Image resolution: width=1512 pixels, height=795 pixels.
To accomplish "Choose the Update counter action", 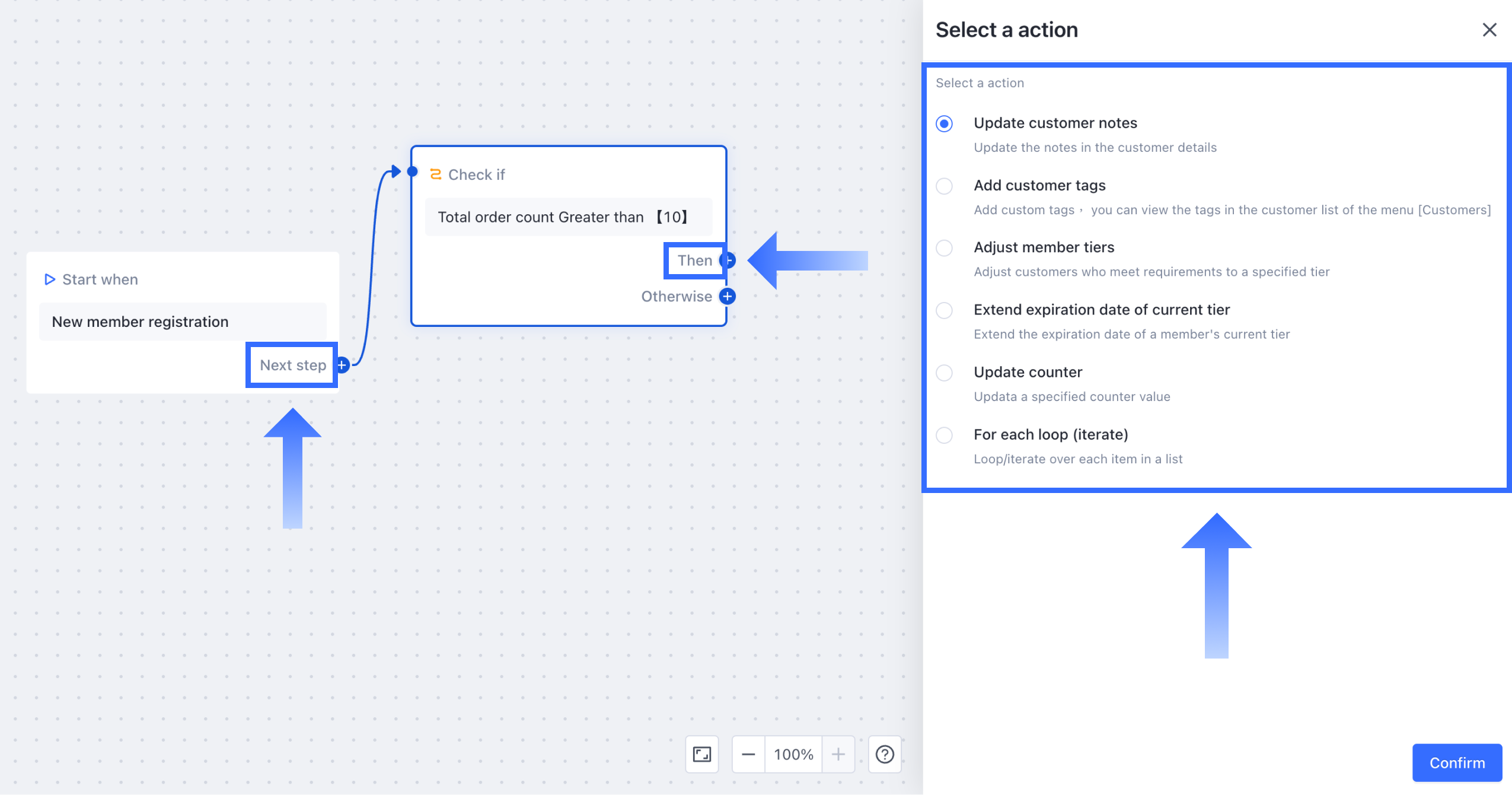I will coord(944,373).
